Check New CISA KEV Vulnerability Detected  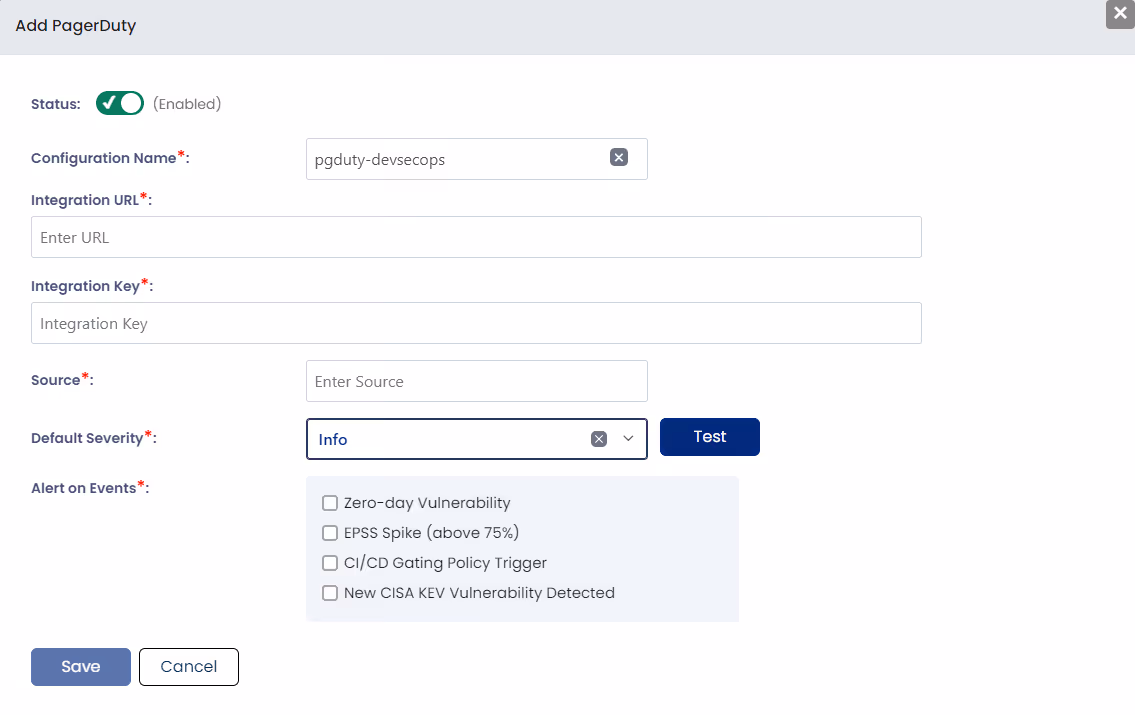coord(330,593)
